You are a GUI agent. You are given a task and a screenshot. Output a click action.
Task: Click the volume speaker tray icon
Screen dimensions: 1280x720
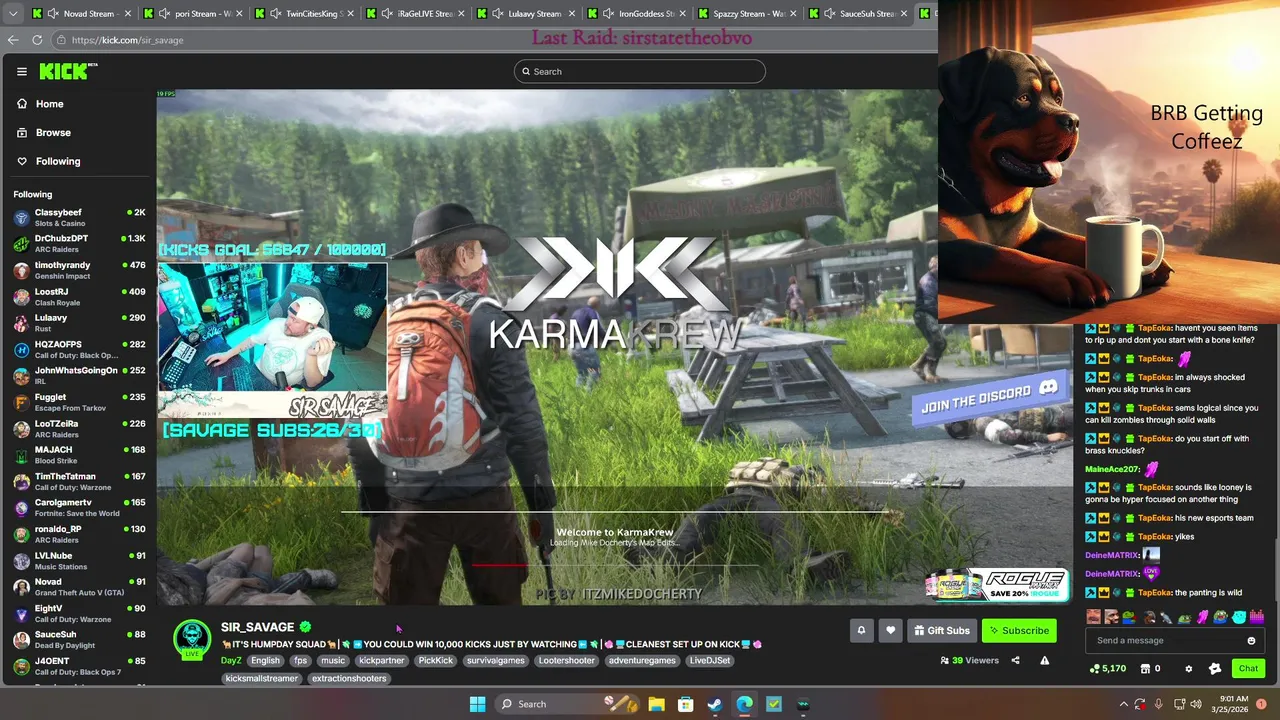tap(1198, 704)
